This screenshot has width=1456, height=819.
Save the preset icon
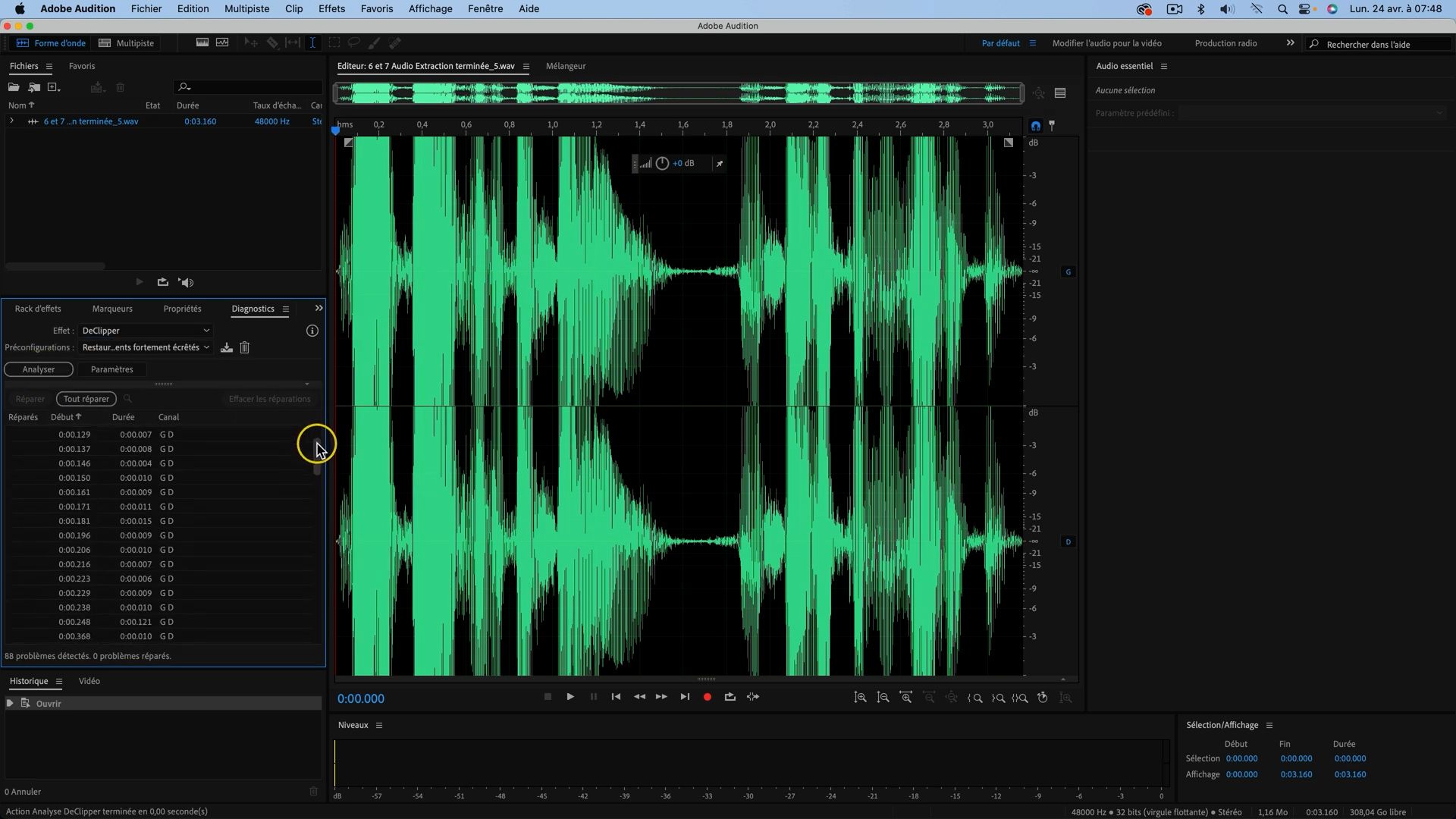[x=226, y=347]
